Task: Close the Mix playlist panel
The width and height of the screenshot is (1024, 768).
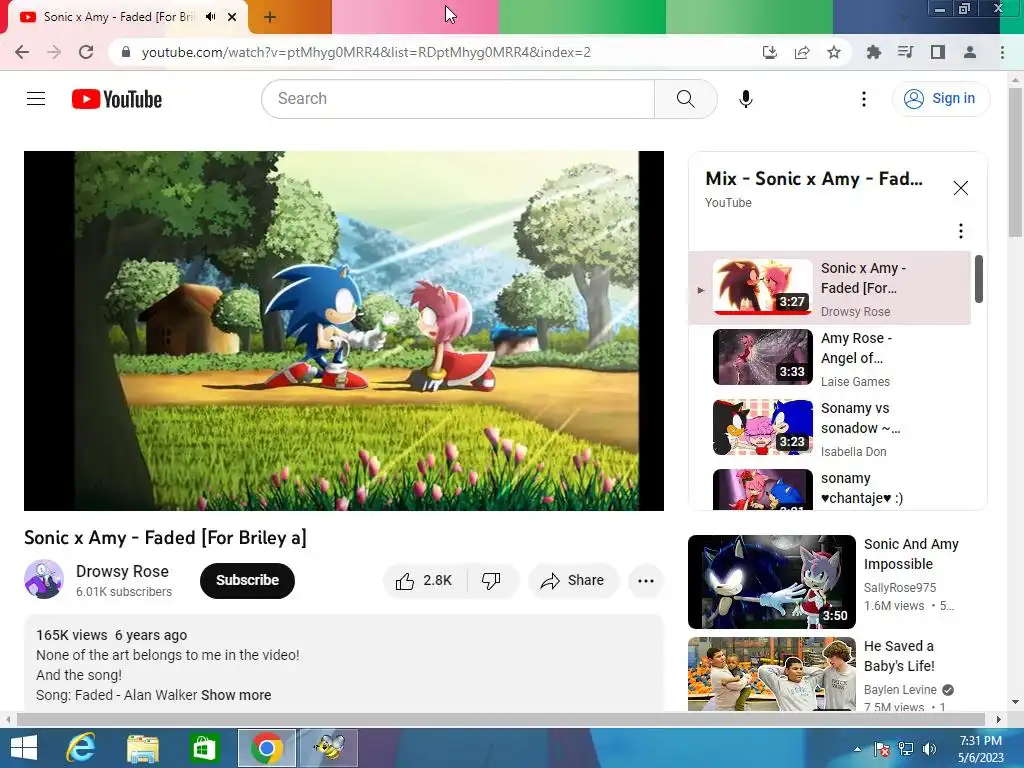Action: (x=960, y=188)
